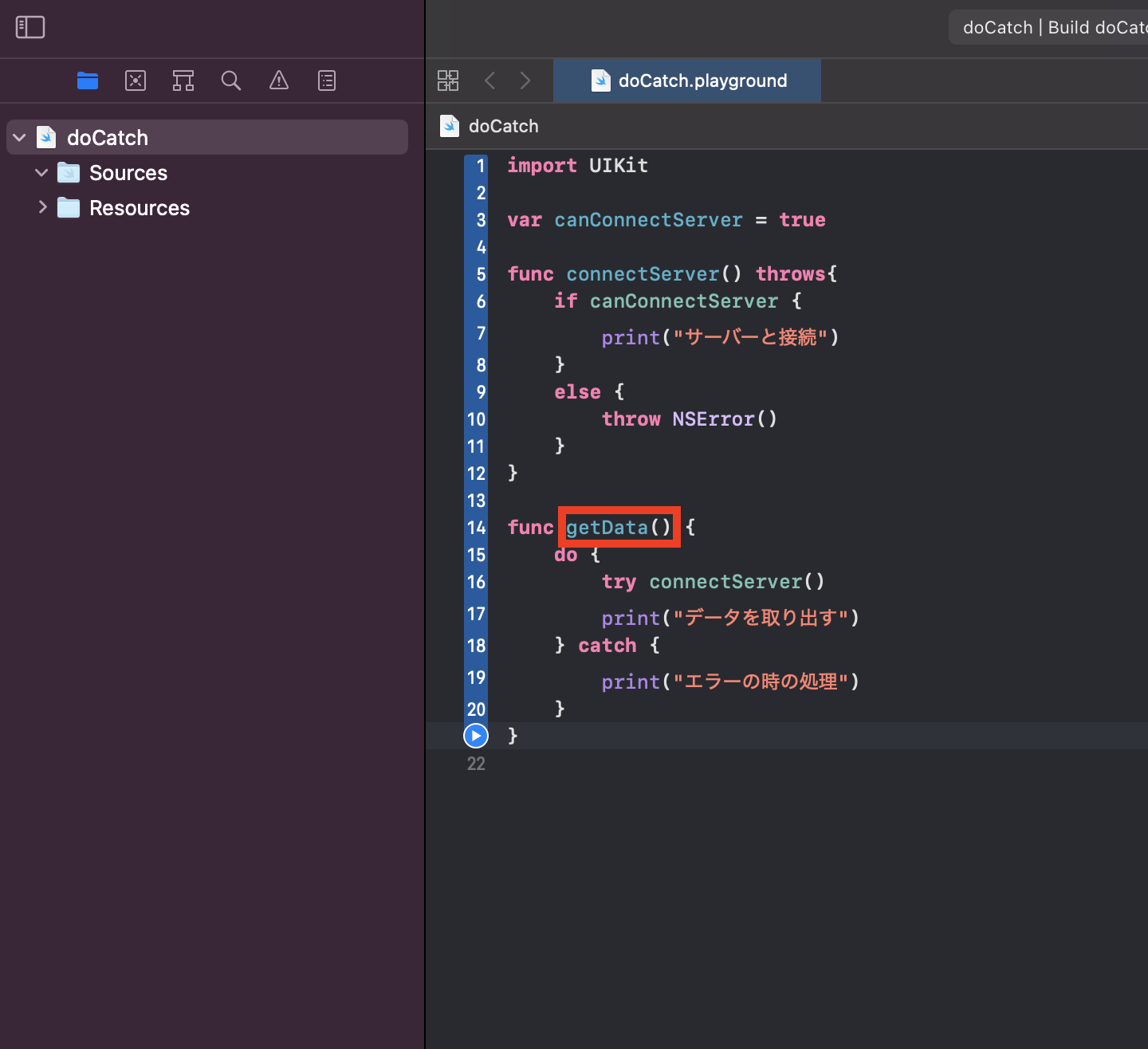Click the Swift icon on the doCatch.playground tab

(600, 81)
